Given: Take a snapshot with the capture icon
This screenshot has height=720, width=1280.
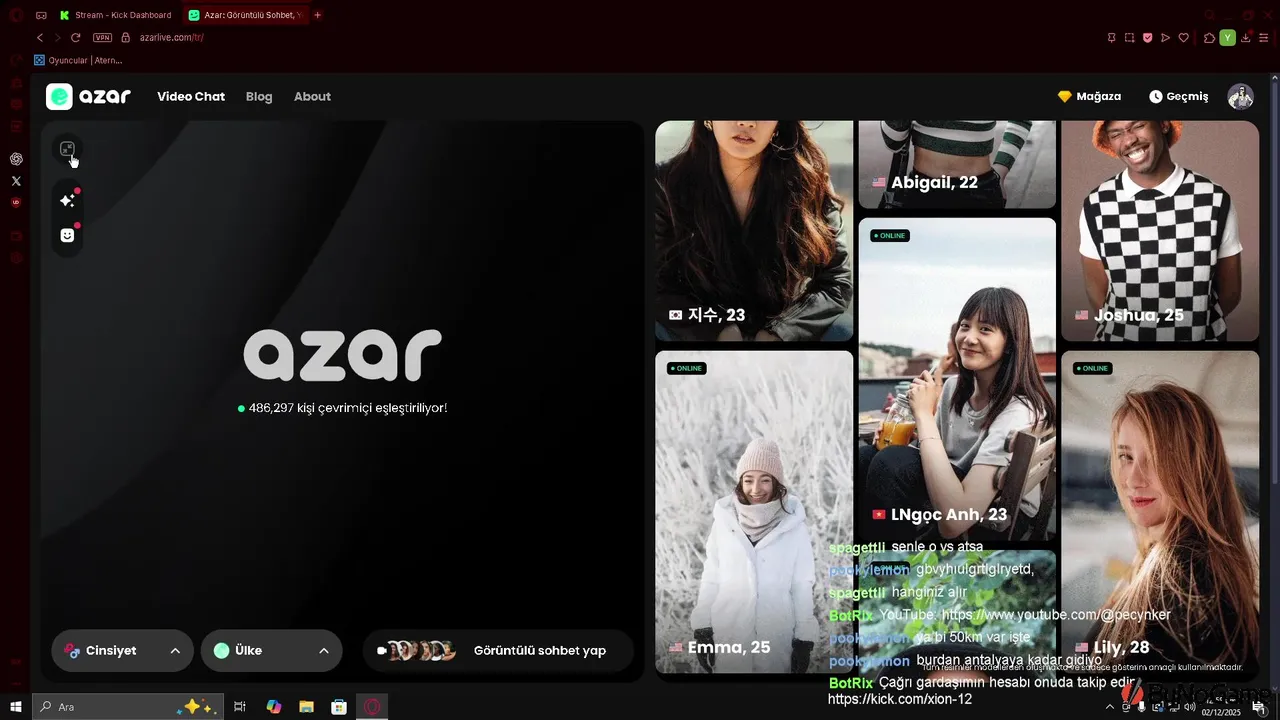Looking at the screenshot, I should (x=1129, y=38).
